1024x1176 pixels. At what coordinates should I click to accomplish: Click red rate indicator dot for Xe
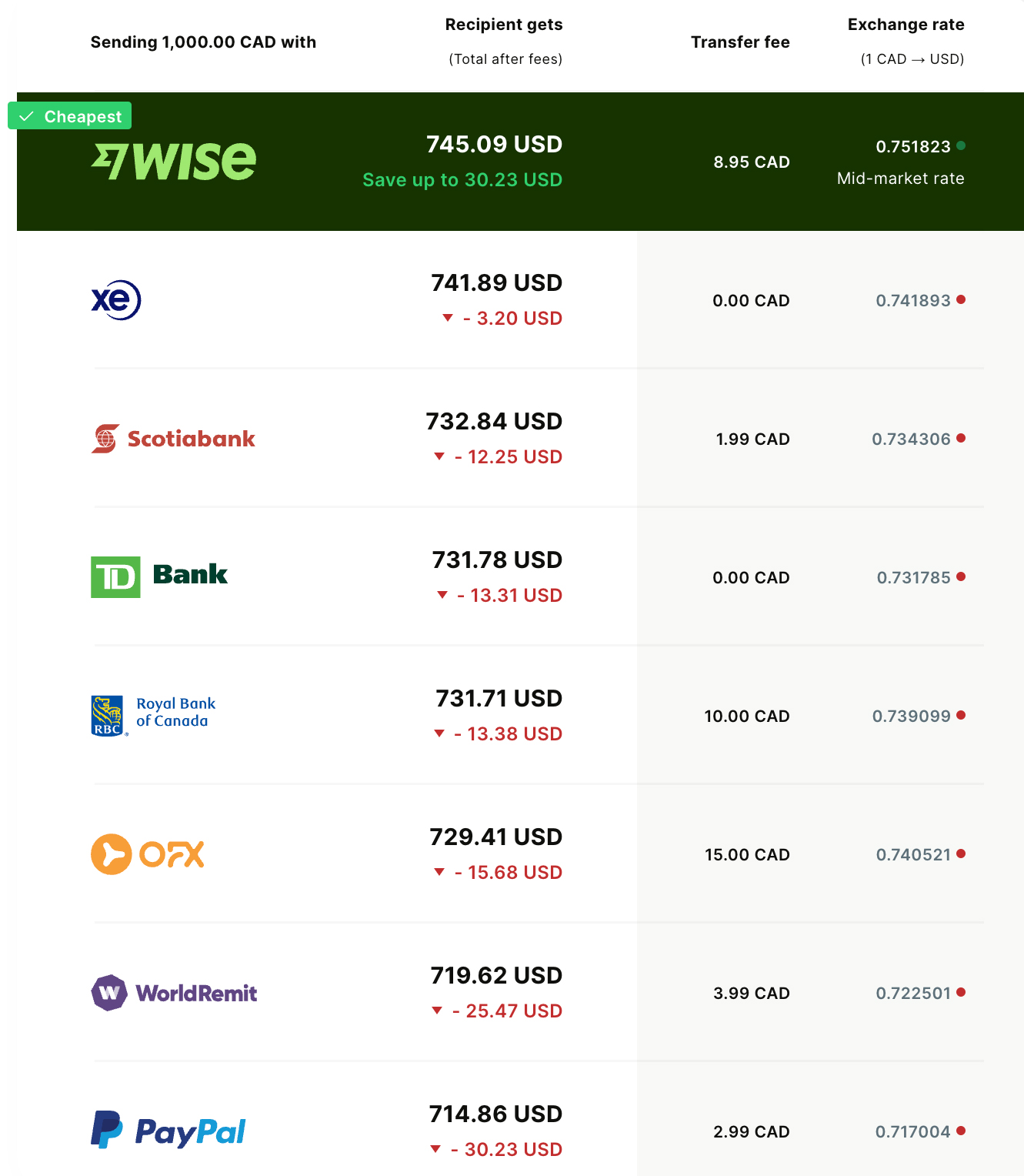(x=961, y=299)
